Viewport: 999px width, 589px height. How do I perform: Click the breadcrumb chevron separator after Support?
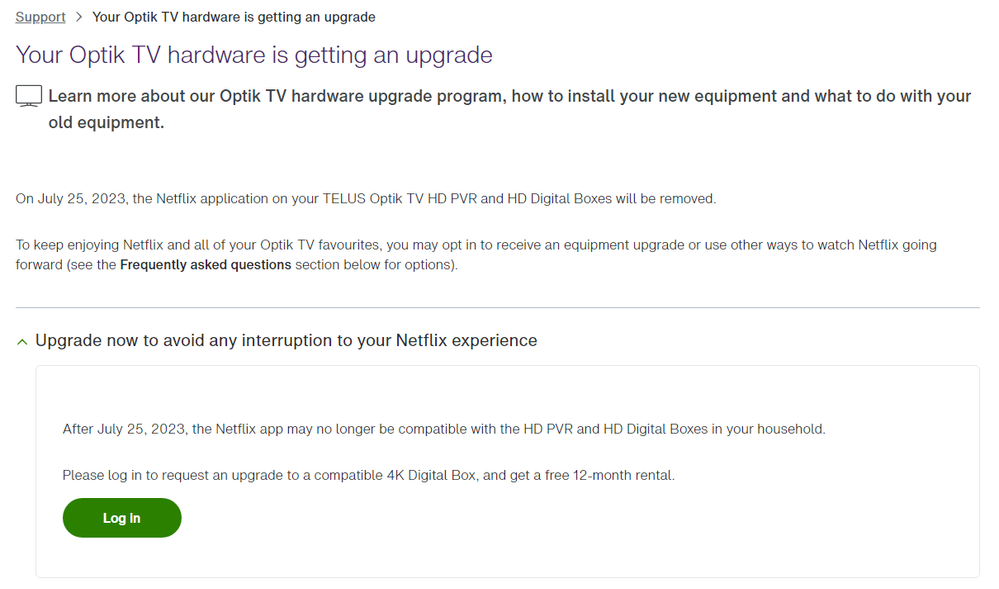tap(79, 17)
